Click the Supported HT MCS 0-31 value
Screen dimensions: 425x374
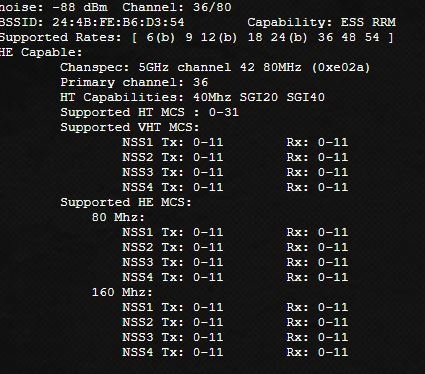tap(224, 112)
